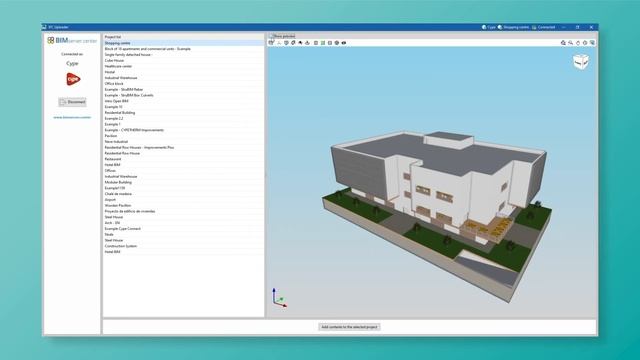Select the Office block project
640x360 pixels.
tap(184, 83)
